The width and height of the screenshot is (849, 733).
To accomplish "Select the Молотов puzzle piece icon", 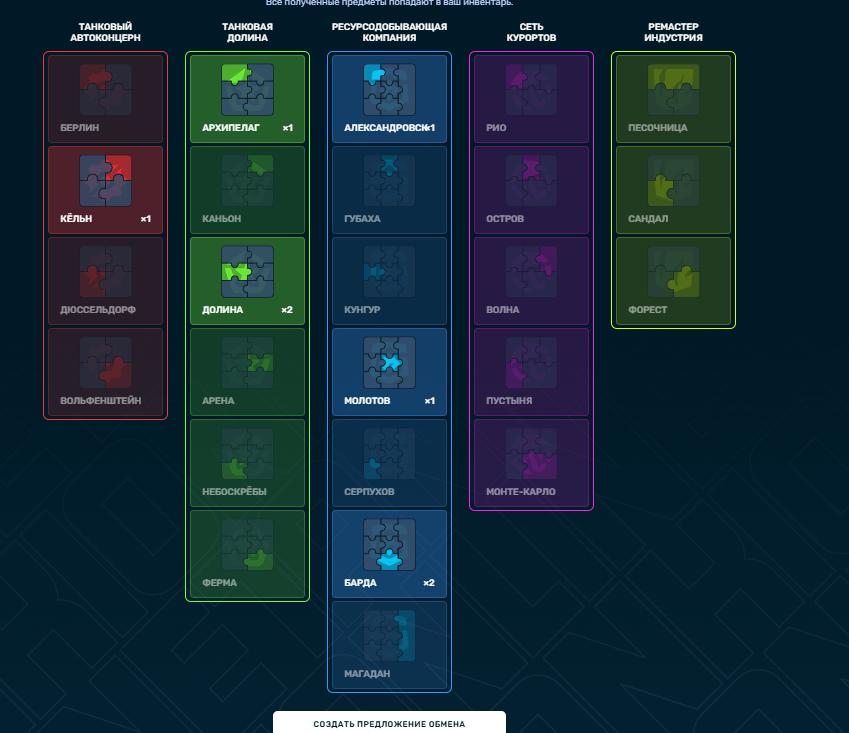I will [x=389, y=362].
